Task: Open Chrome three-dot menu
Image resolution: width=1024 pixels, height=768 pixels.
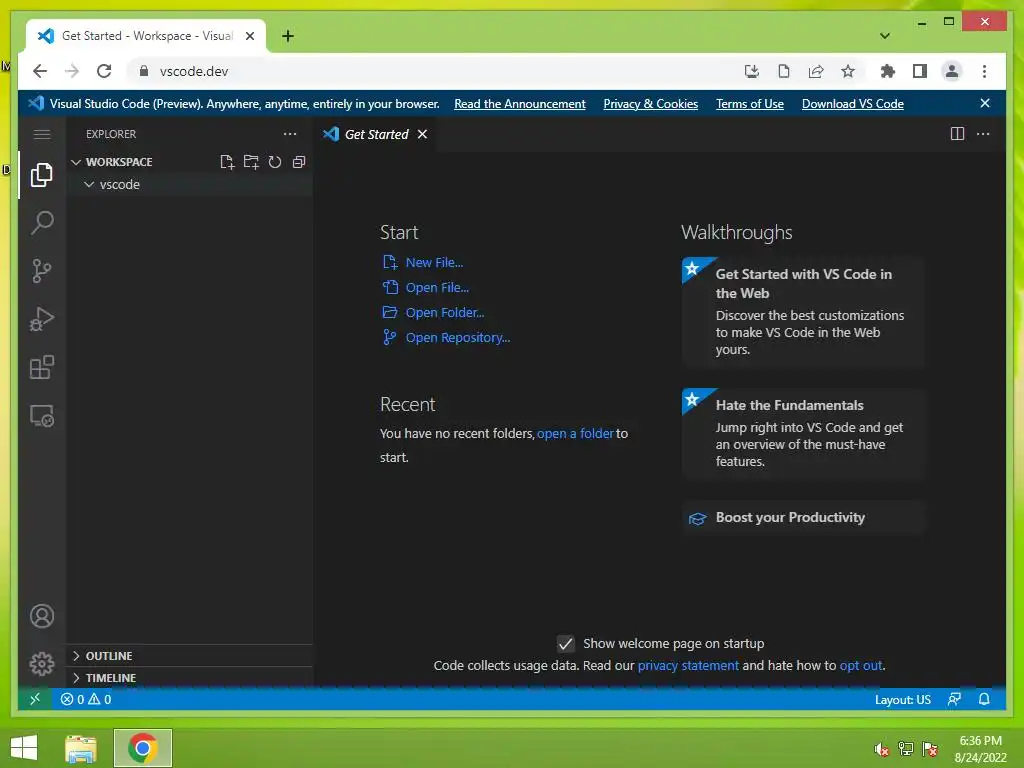Action: point(984,71)
